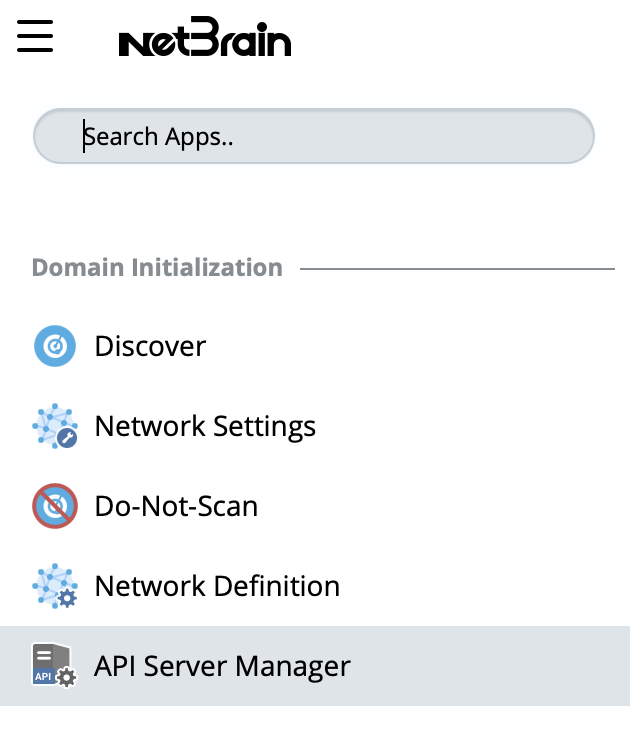
Task: Open the hamburger menu
Action: point(35,36)
